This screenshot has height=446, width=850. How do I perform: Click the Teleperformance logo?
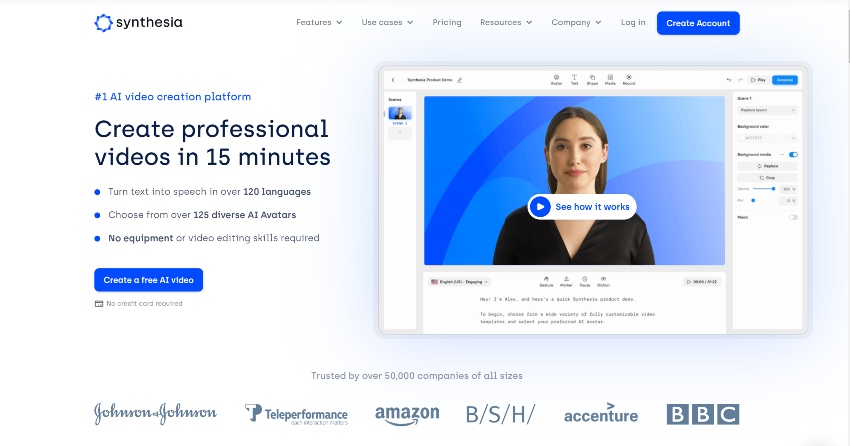[x=296, y=414]
